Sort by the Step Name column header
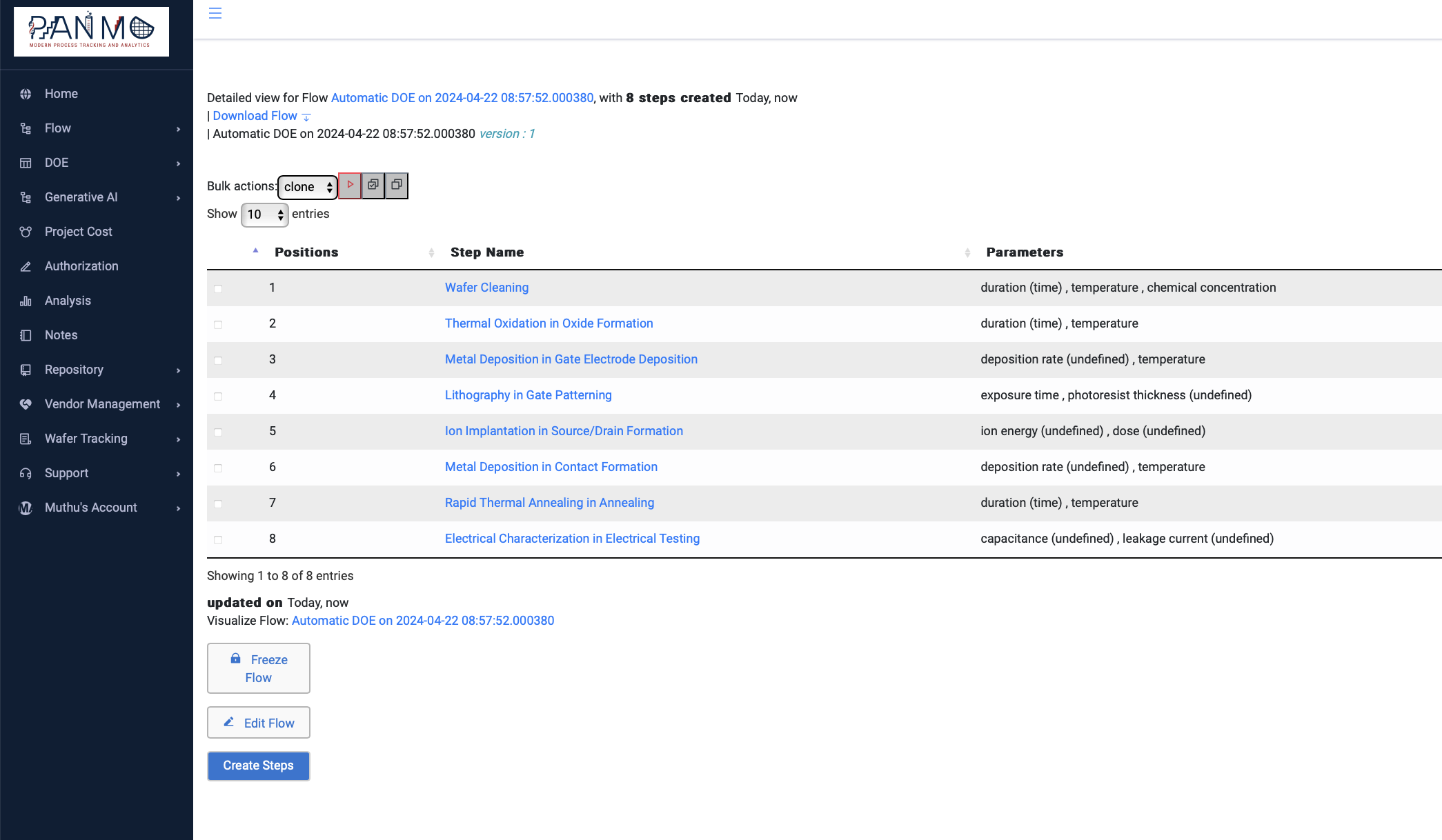Image resolution: width=1442 pixels, height=840 pixels. (487, 252)
